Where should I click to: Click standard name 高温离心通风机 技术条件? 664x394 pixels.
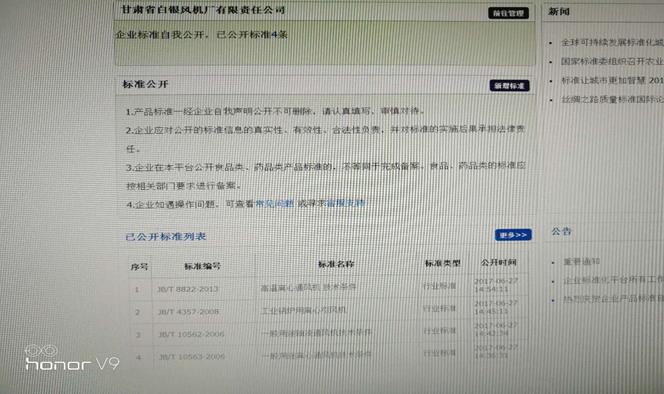pyautogui.click(x=308, y=287)
